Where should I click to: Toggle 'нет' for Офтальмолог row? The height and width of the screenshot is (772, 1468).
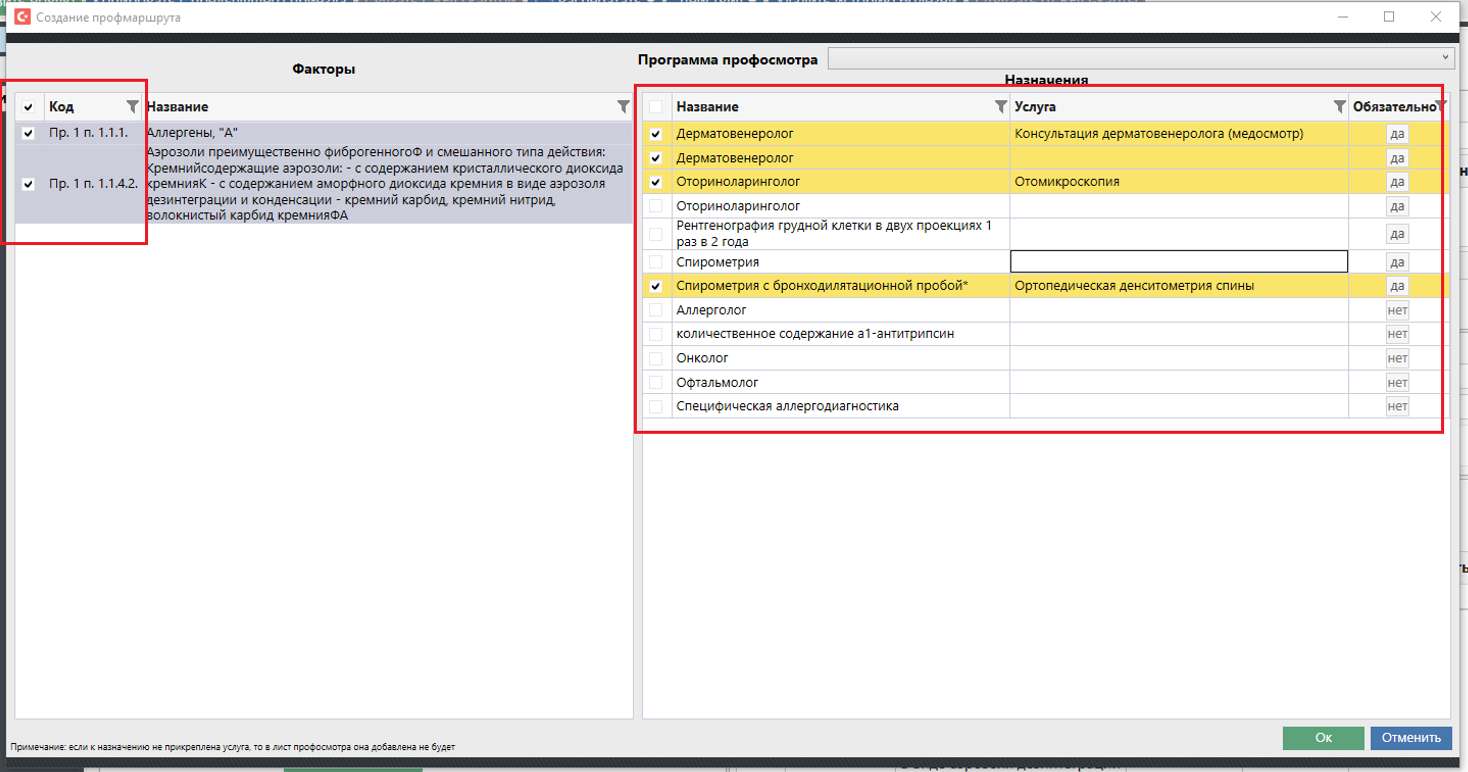1397,382
